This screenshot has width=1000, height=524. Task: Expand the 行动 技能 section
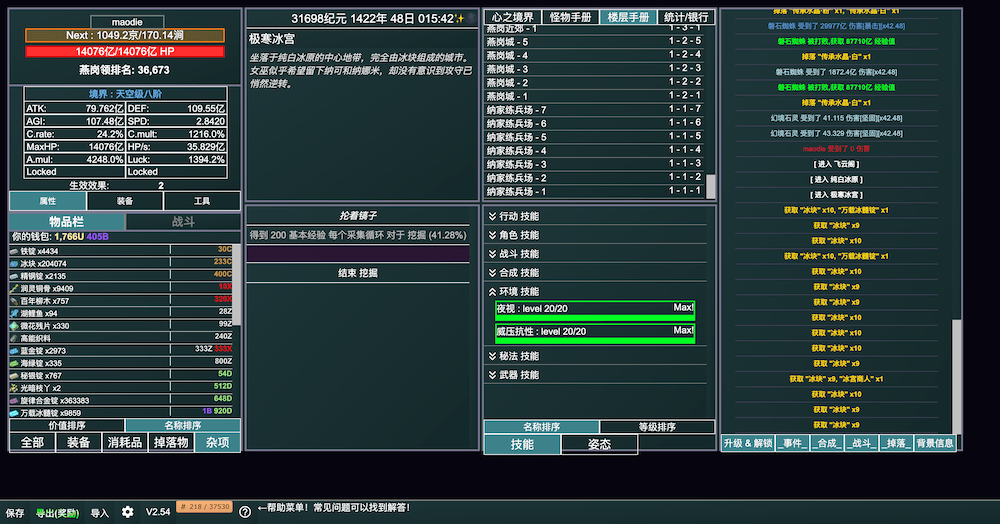(514, 216)
